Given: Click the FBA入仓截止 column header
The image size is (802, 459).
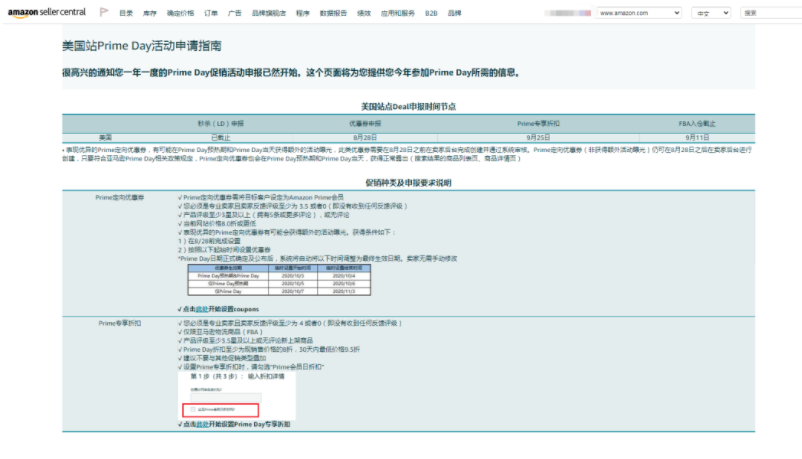Looking at the screenshot, I should 697,124.
